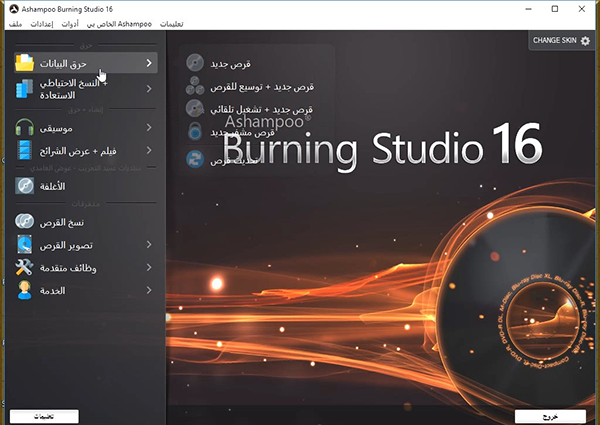Select قرص جديد + تشغيل تلقائي text
600x425 pixels.
point(261,109)
